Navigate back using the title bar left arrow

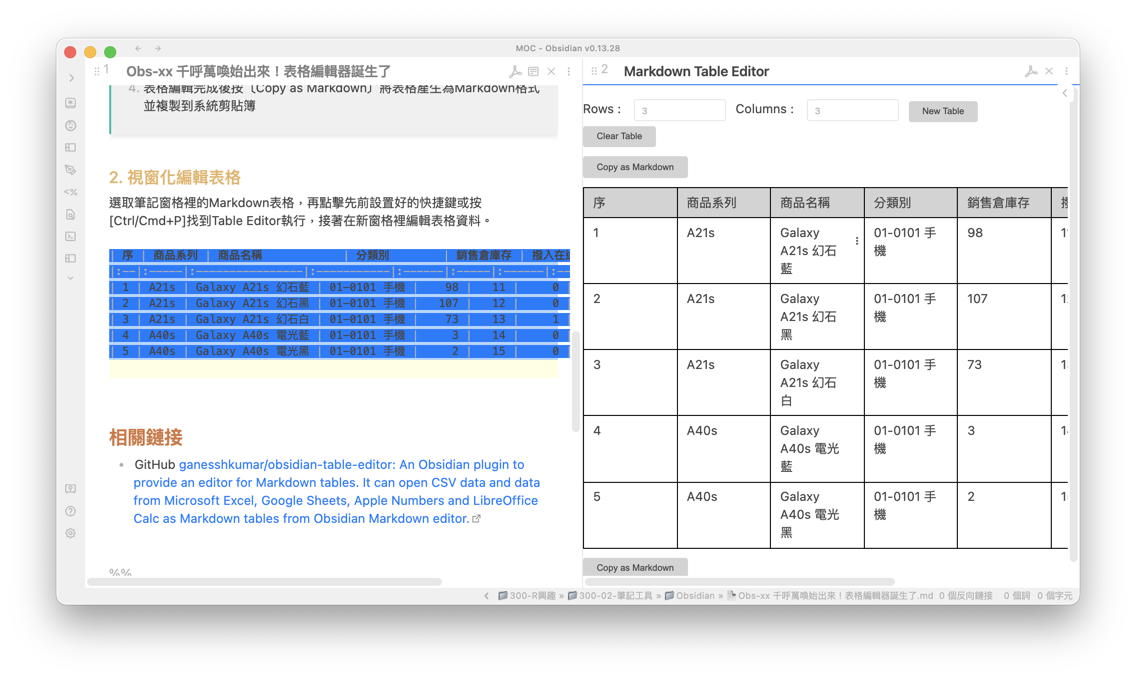click(138, 49)
